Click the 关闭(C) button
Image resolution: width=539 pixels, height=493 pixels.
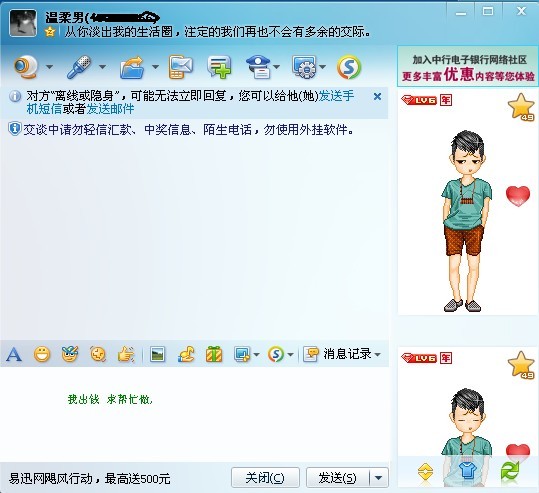[x=265, y=478]
